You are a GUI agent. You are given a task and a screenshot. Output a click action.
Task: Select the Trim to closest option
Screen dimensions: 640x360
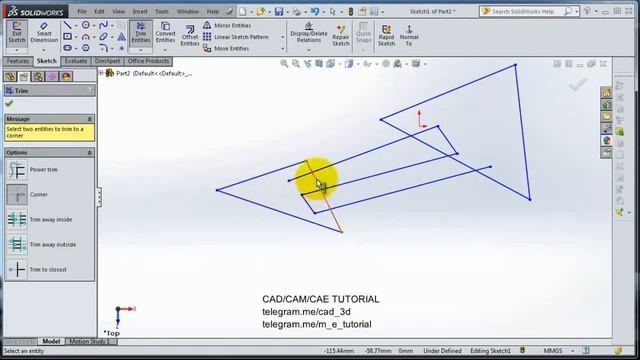[x=37, y=269]
